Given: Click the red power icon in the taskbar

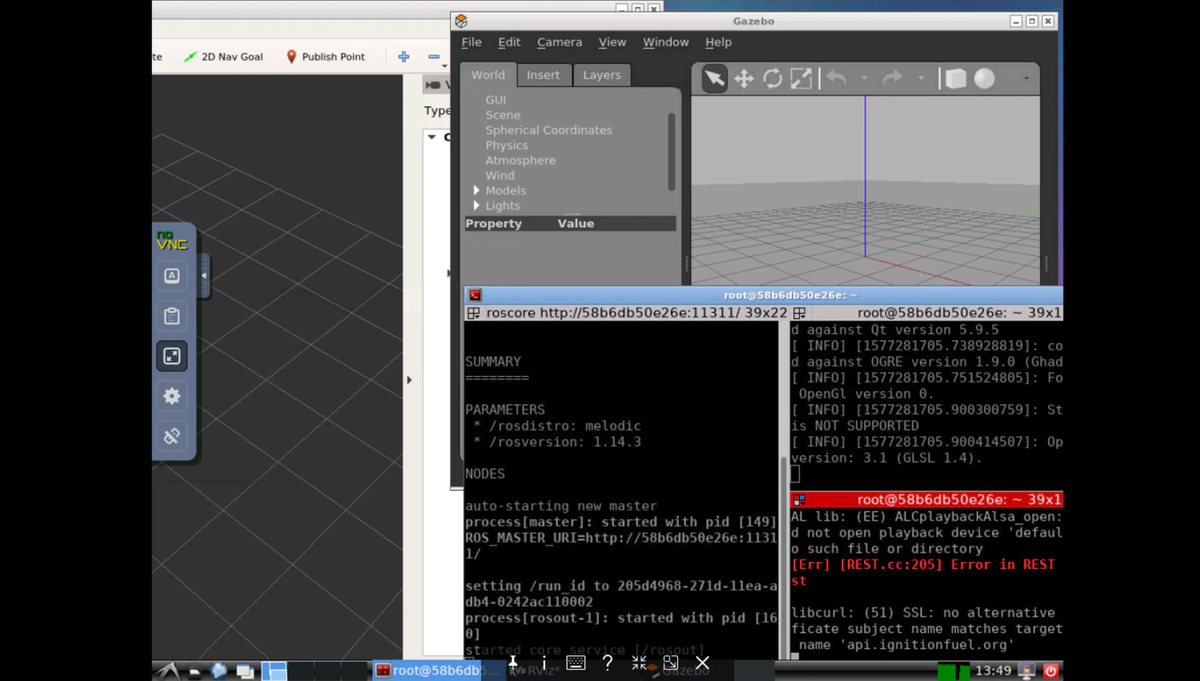Looking at the screenshot, I should (1050, 670).
